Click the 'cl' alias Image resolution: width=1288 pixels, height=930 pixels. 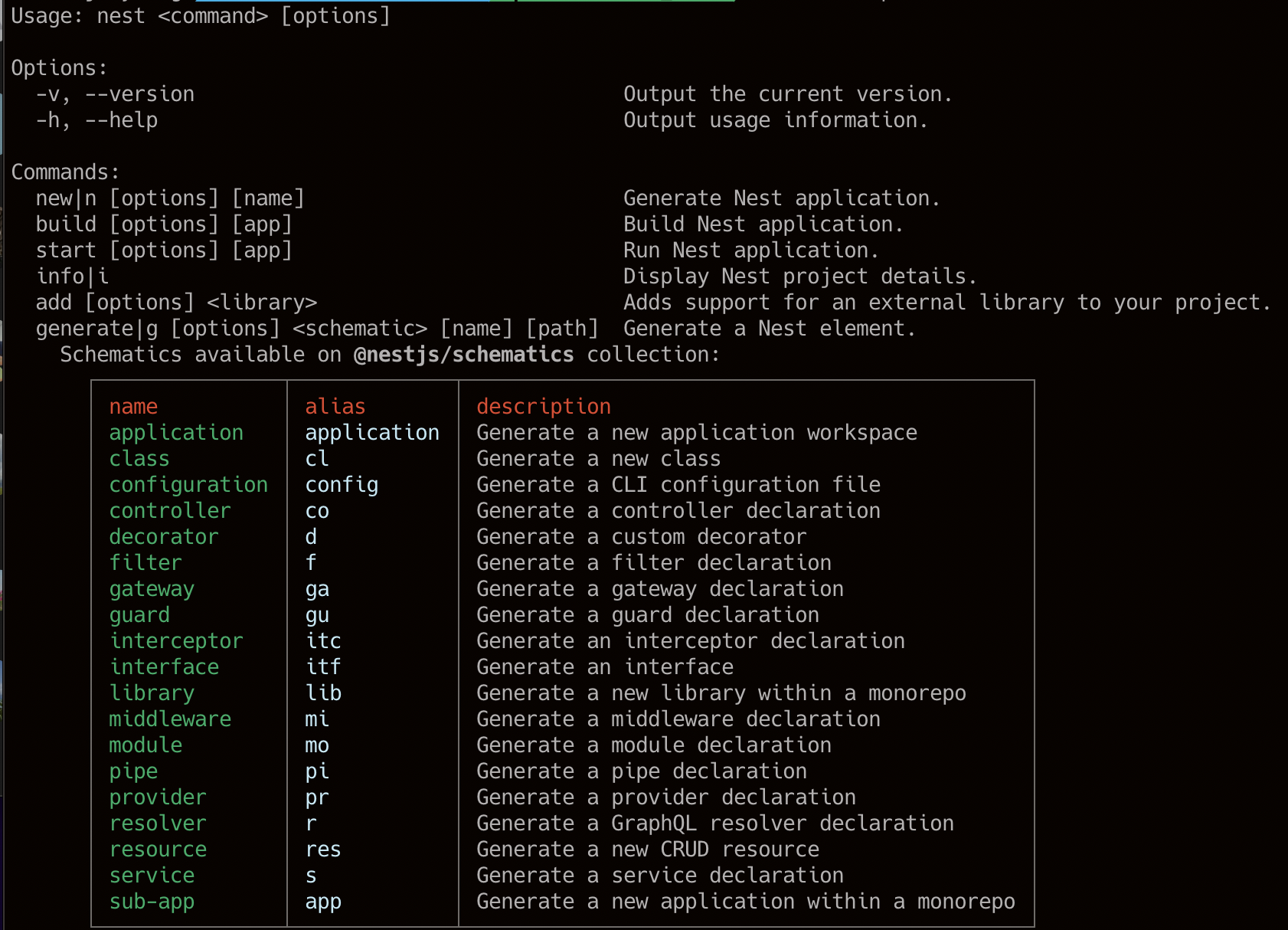(x=317, y=459)
